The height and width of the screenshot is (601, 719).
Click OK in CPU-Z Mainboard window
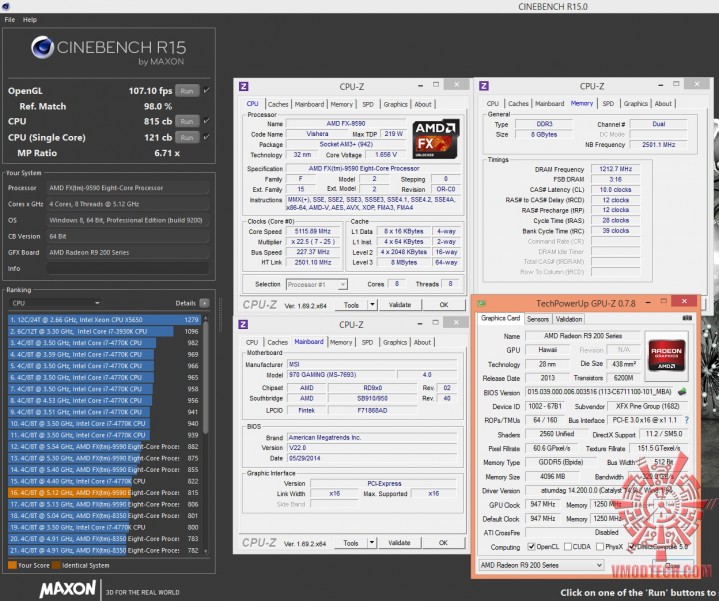tap(443, 543)
